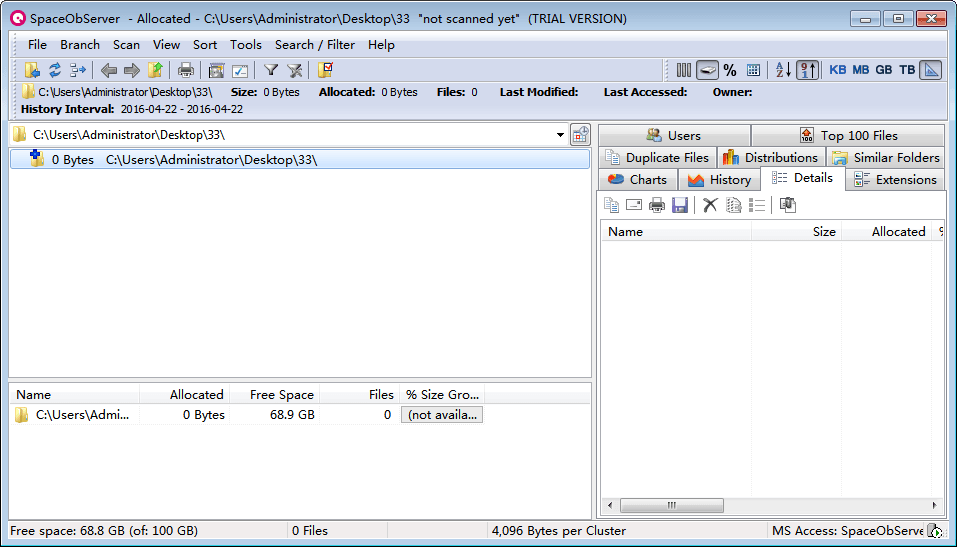The width and height of the screenshot is (957, 547).
Task: Click the file count grid icon
Action: click(x=753, y=70)
